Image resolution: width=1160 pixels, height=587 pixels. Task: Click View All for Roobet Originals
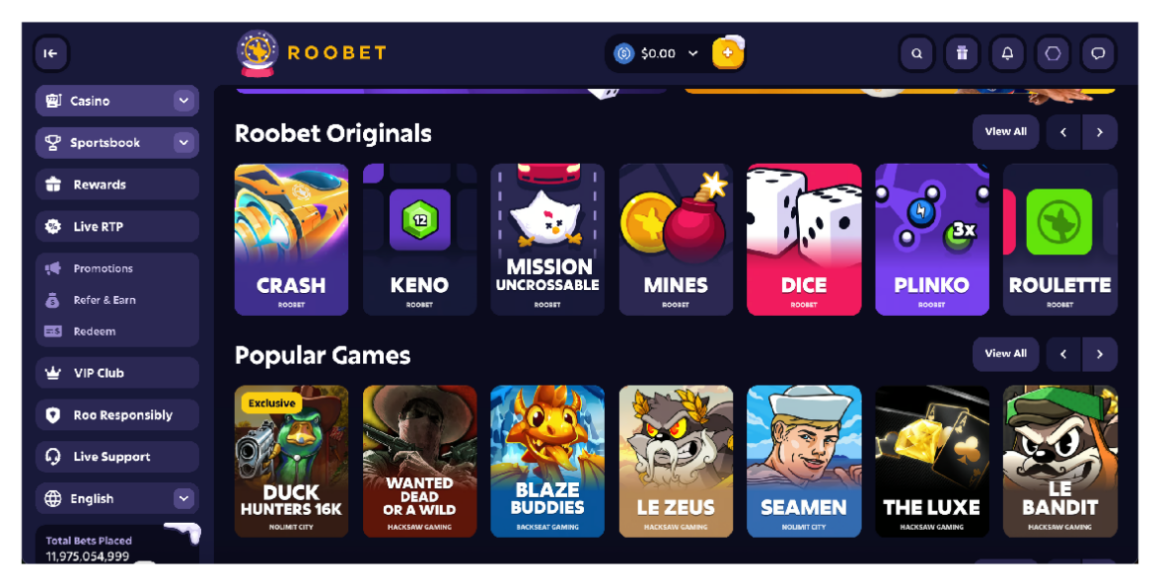click(1005, 132)
